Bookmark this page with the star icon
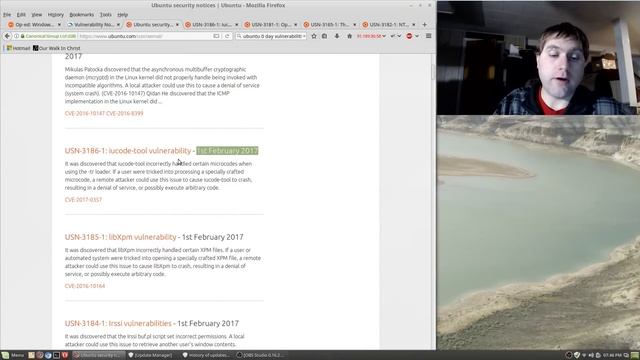The width and height of the screenshot is (640, 360). tap(314, 36)
